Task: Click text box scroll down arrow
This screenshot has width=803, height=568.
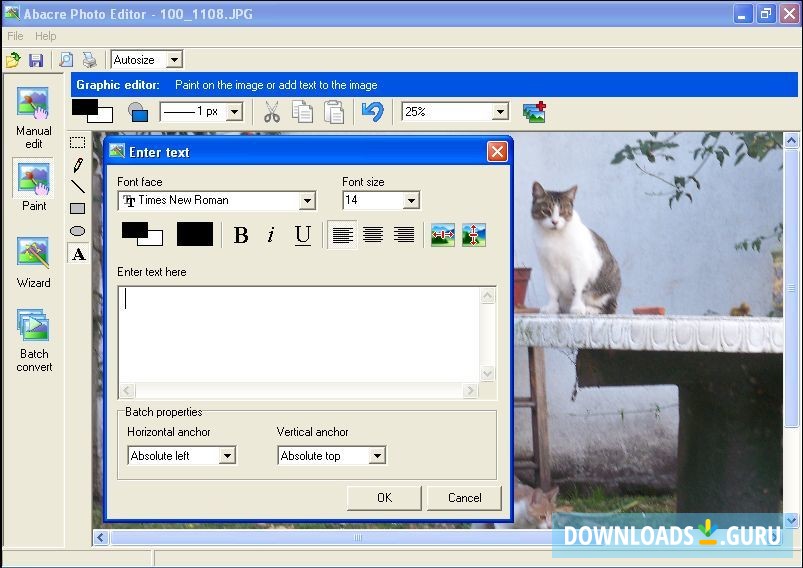Action: click(x=488, y=373)
